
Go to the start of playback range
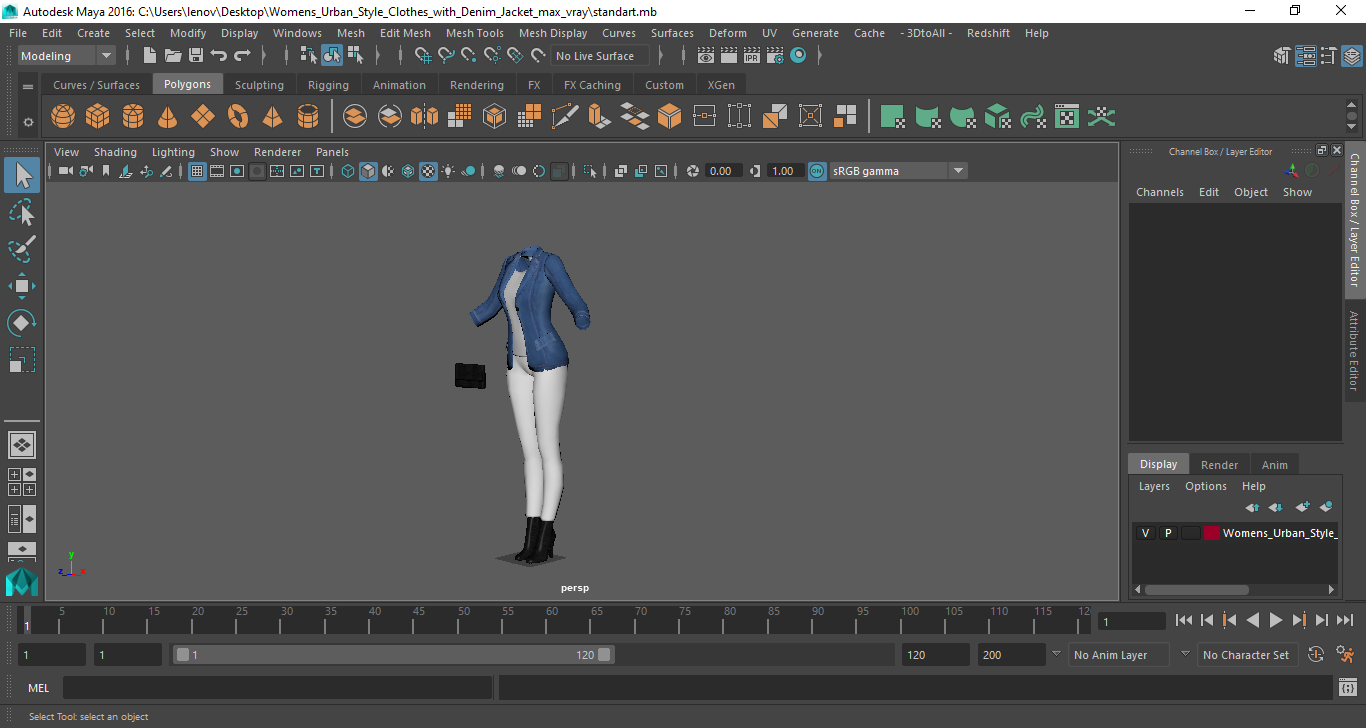click(1184, 620)
